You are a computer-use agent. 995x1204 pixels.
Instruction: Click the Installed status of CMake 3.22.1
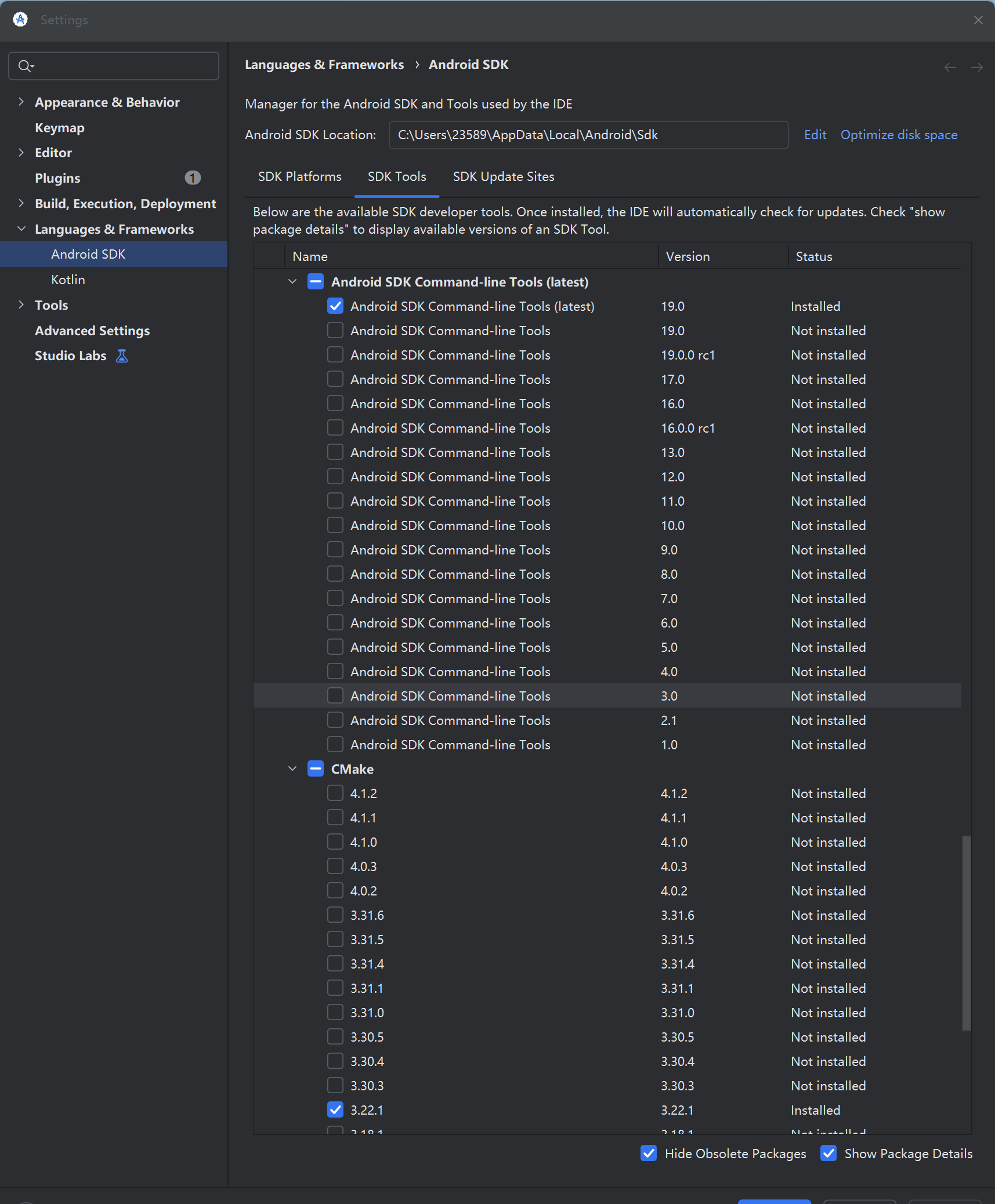pyautogui.click(x=815, y=1110)
